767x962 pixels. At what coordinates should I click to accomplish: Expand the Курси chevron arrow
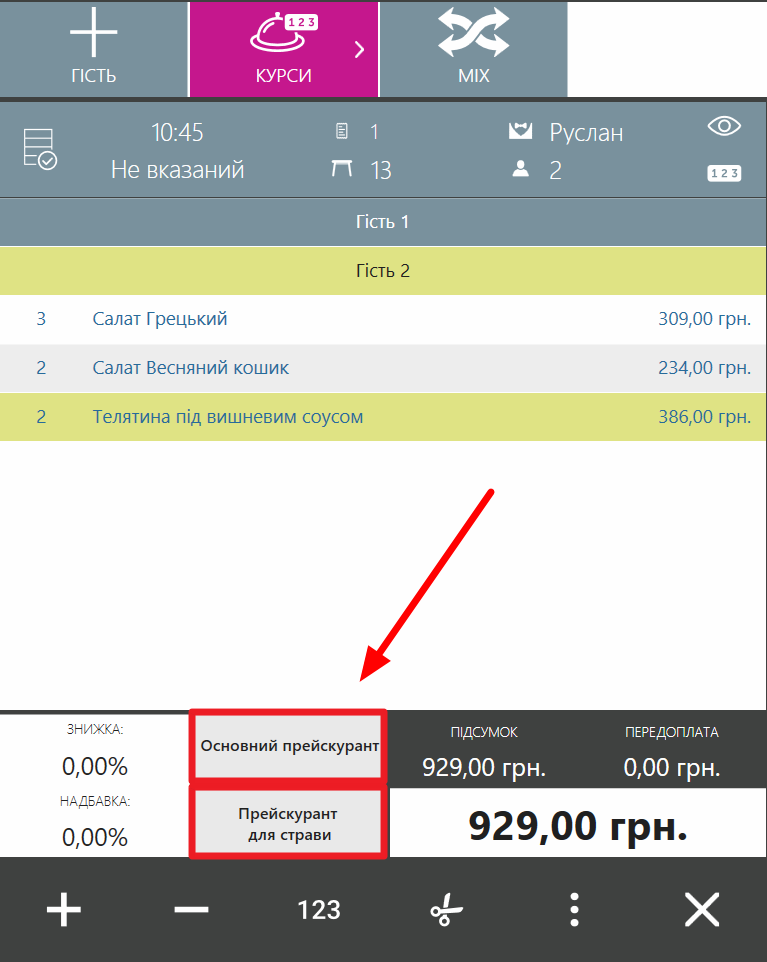pyautogui.click(x=359, y=50)
